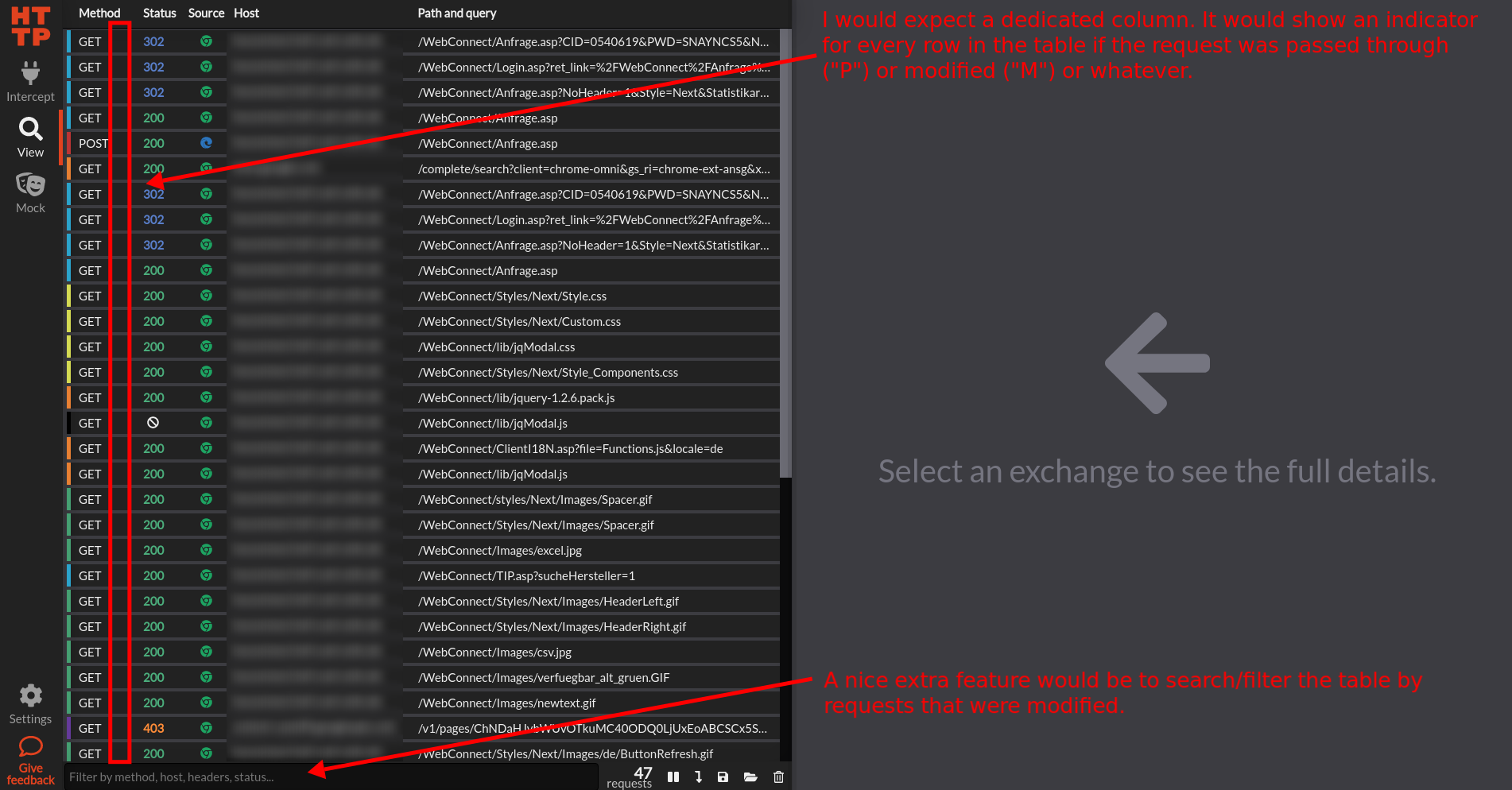Click Chrome source icon of Custom.css row
Viewport: 1512px width, 790px height.
(x=206, y=321)
